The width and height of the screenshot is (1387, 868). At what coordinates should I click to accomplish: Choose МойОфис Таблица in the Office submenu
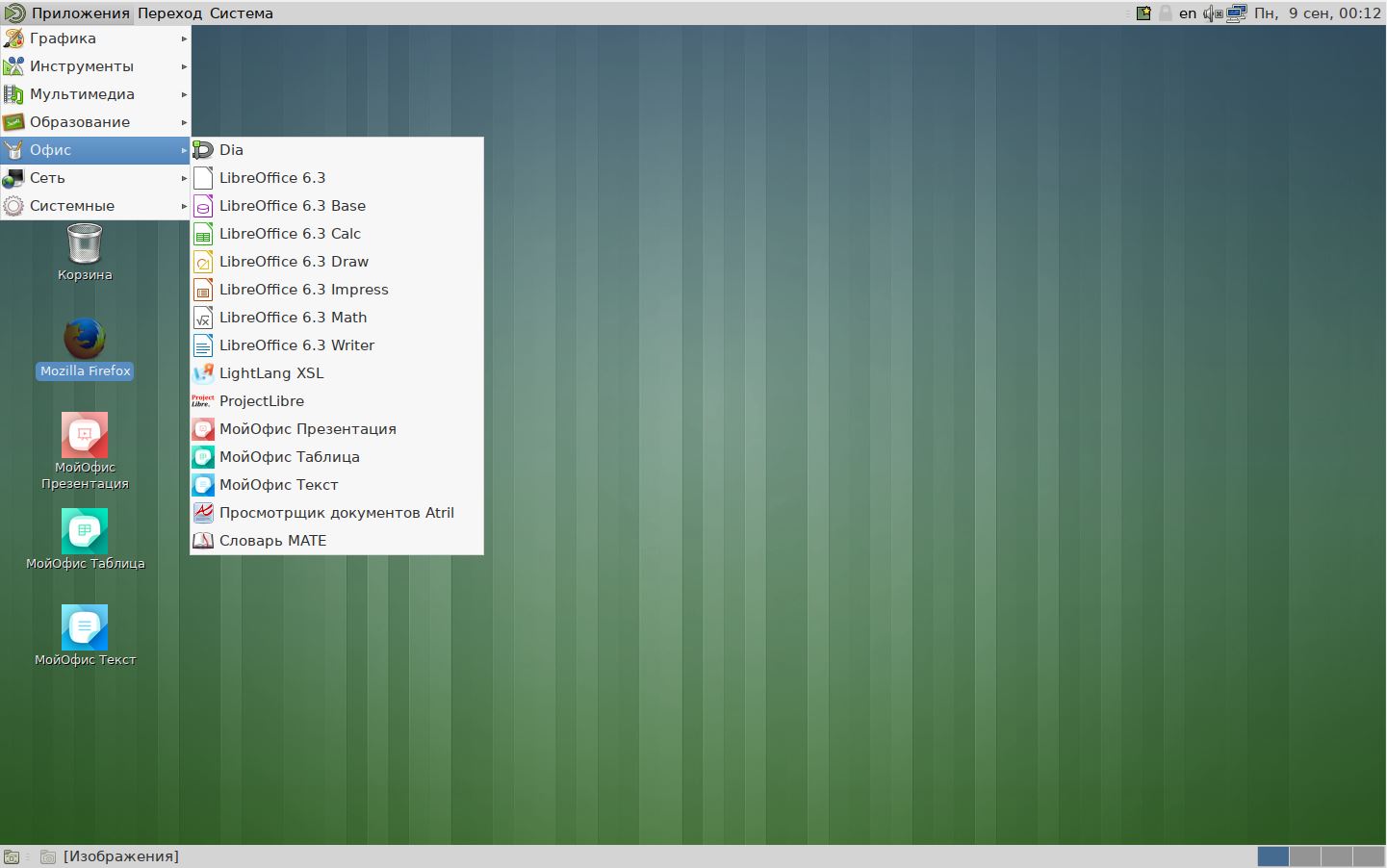click(337, 457)
